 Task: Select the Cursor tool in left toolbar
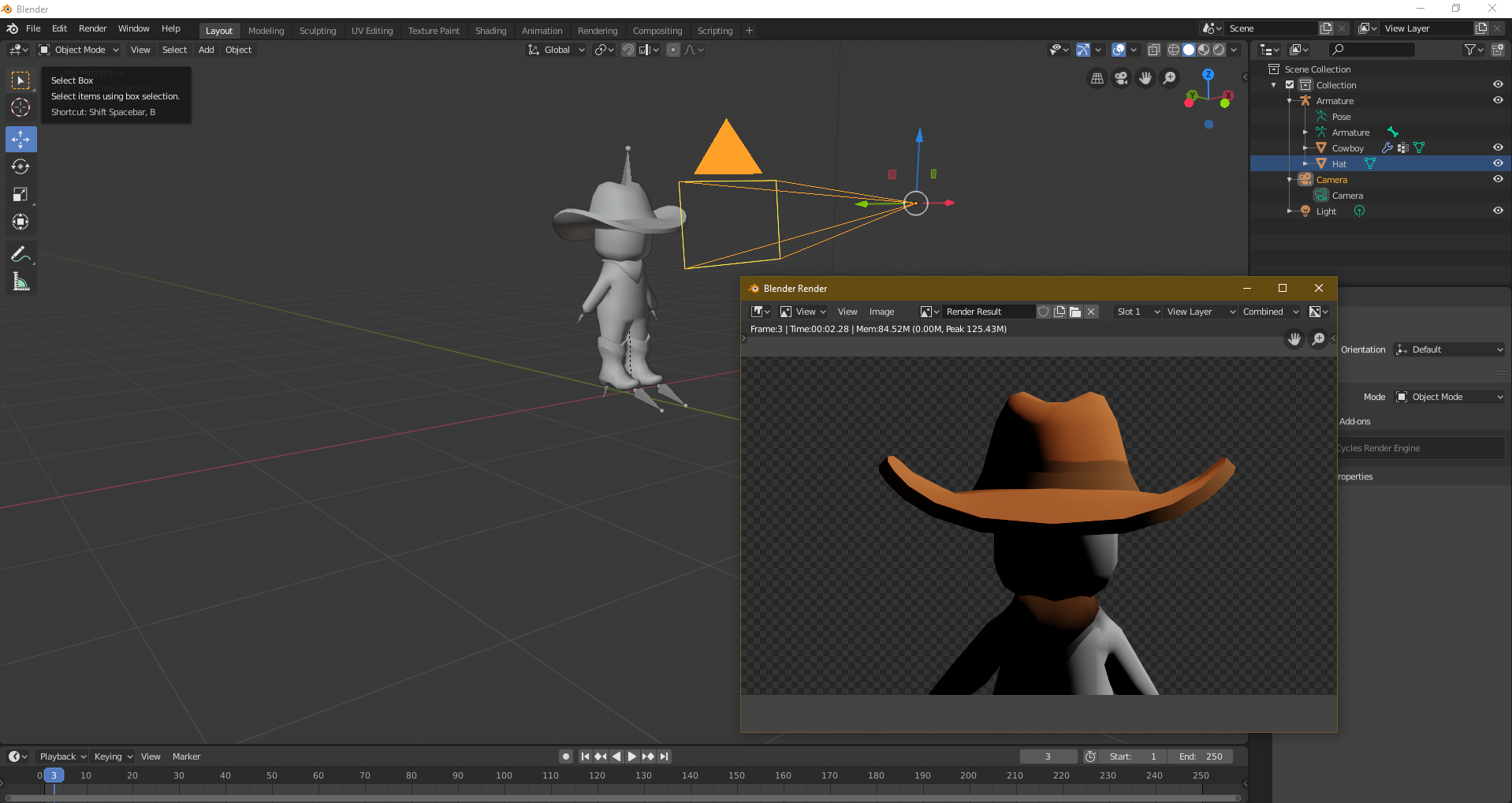pyautogui.click(x=20, y=107)
